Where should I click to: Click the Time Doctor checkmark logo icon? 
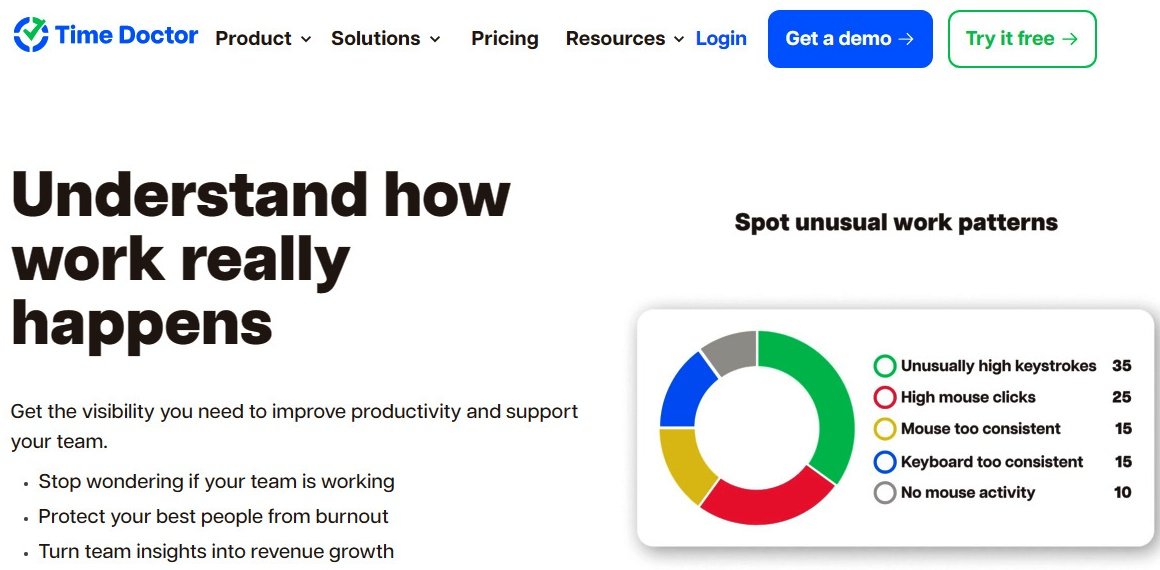click(x=31, y=34)
